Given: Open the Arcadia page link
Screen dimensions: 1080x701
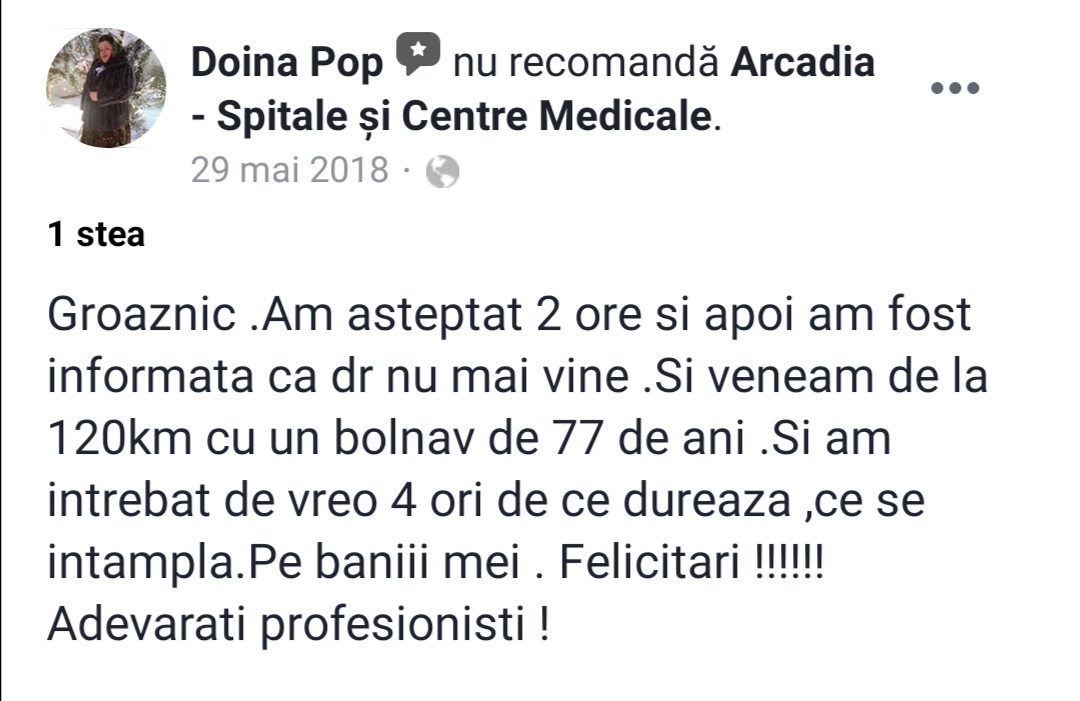Looking at the screenshot, I should coord(802,62).
